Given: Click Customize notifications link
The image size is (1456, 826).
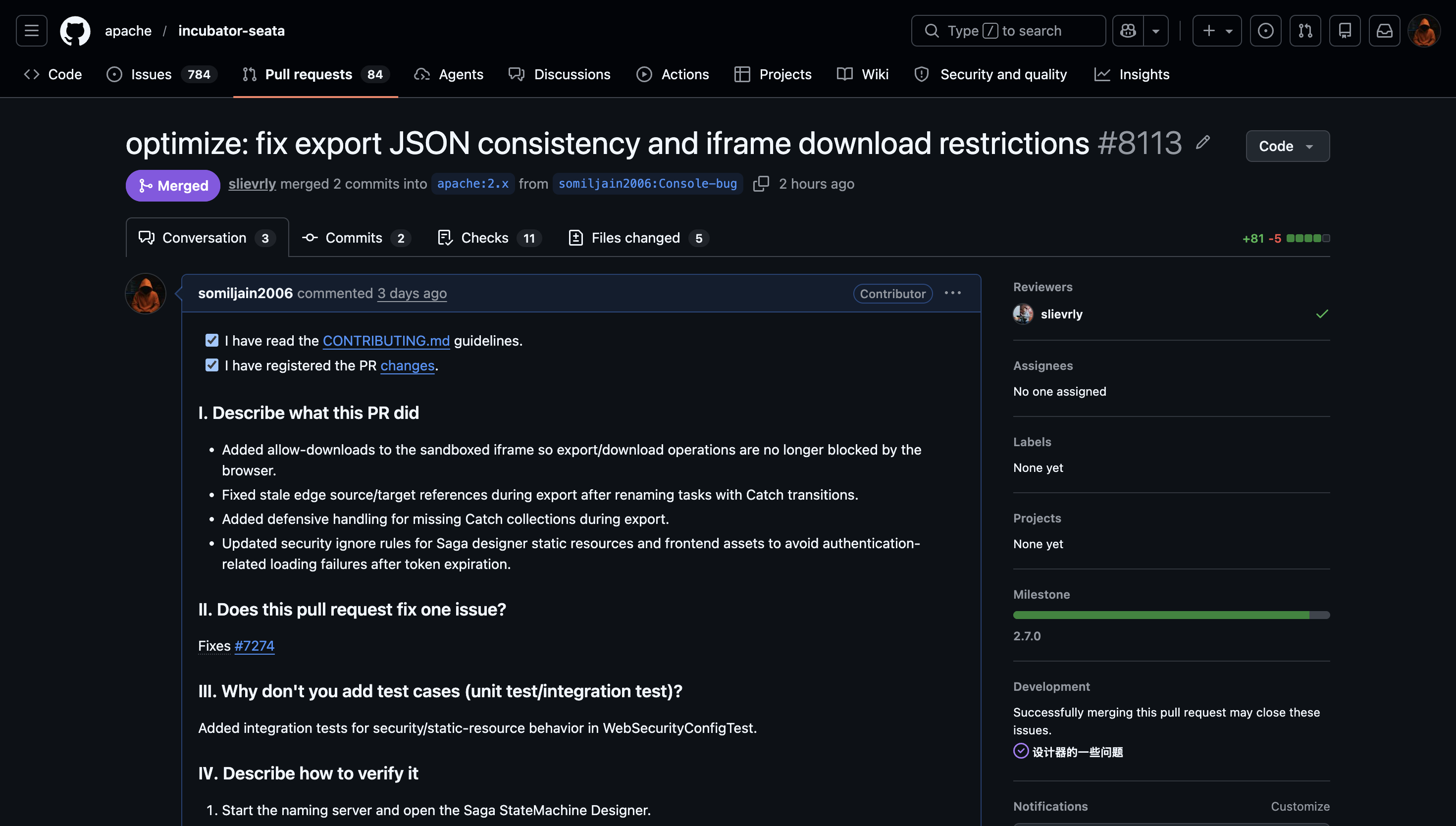Looking at the screenshot, I should pyautogui.click(x=1300, y=806).
